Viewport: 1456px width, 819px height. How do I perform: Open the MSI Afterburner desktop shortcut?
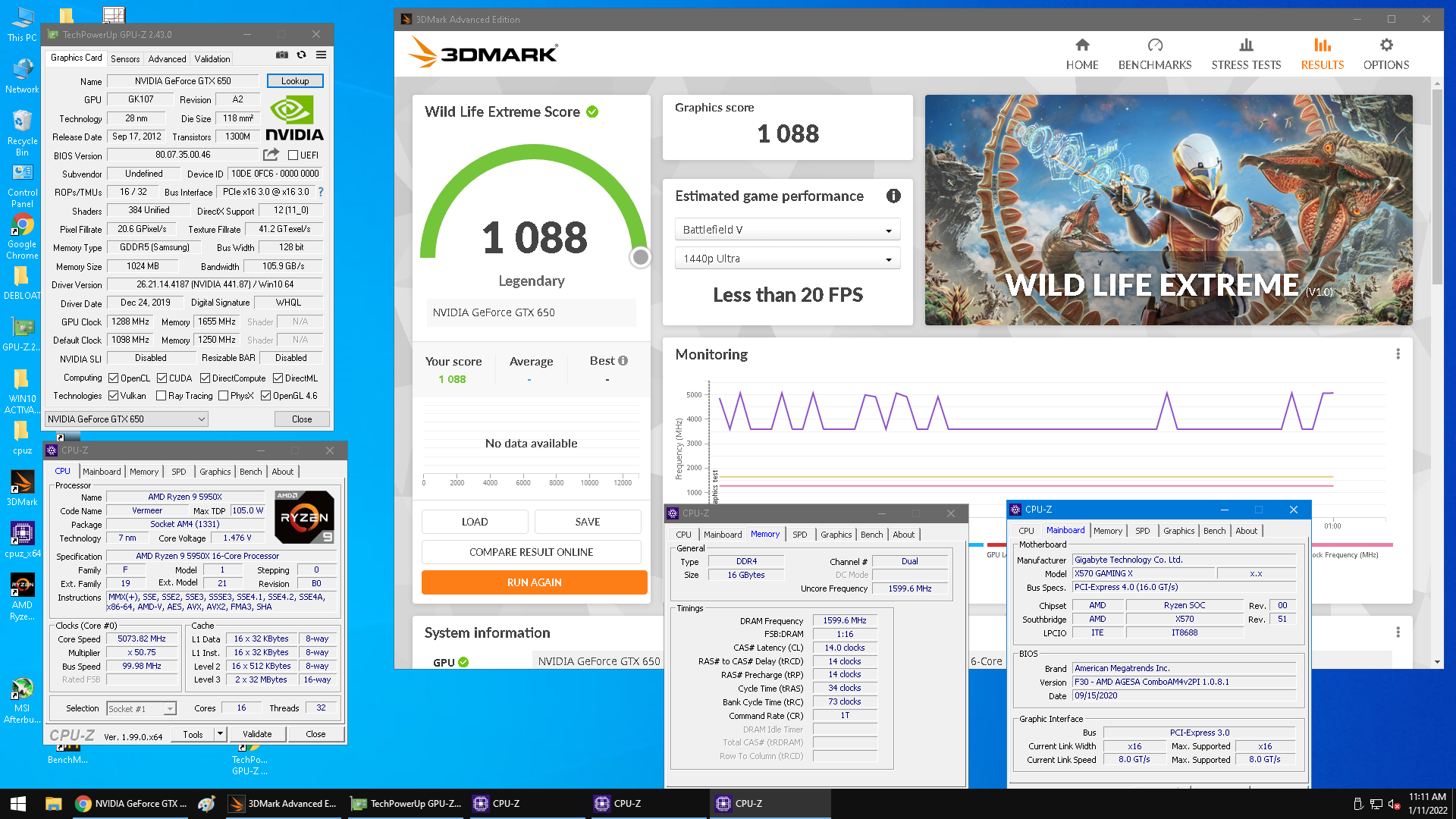pos(22,701)
